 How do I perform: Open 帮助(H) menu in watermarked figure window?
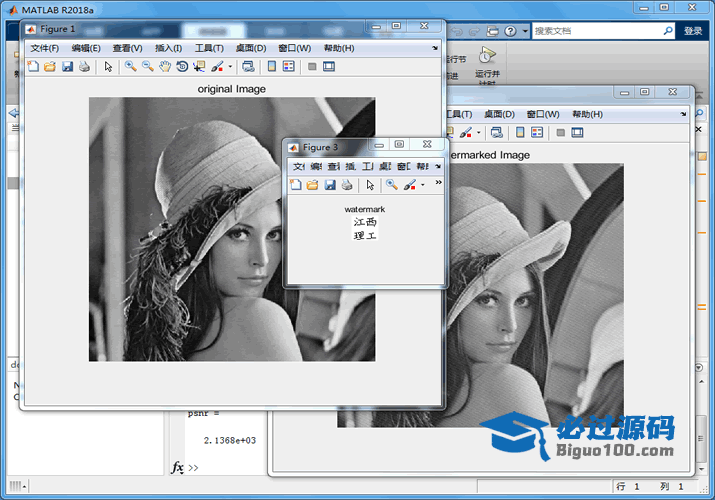[x=587, y=114]
